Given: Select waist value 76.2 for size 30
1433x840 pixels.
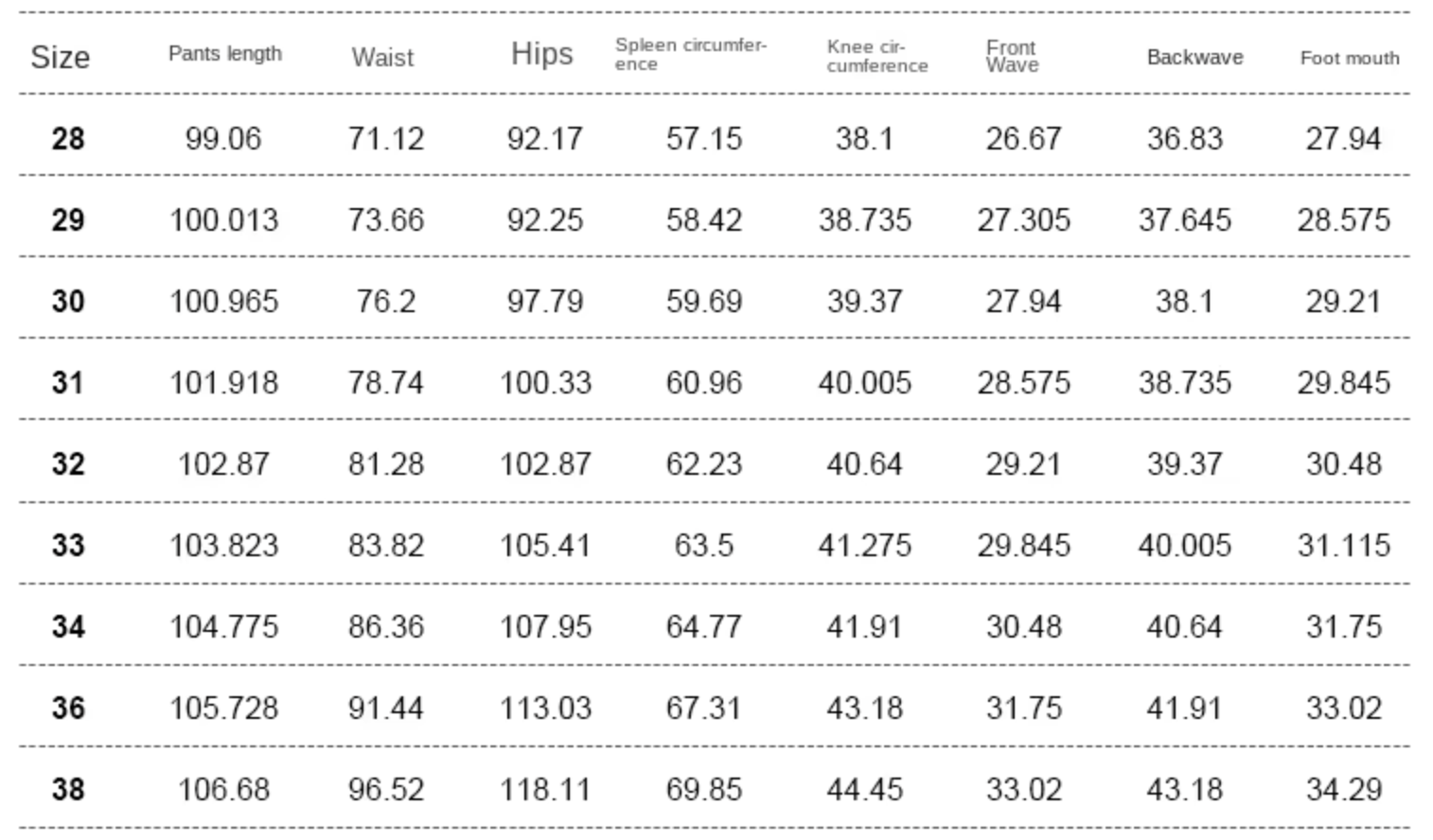Looking at the screenshot, I should point(386,302).
